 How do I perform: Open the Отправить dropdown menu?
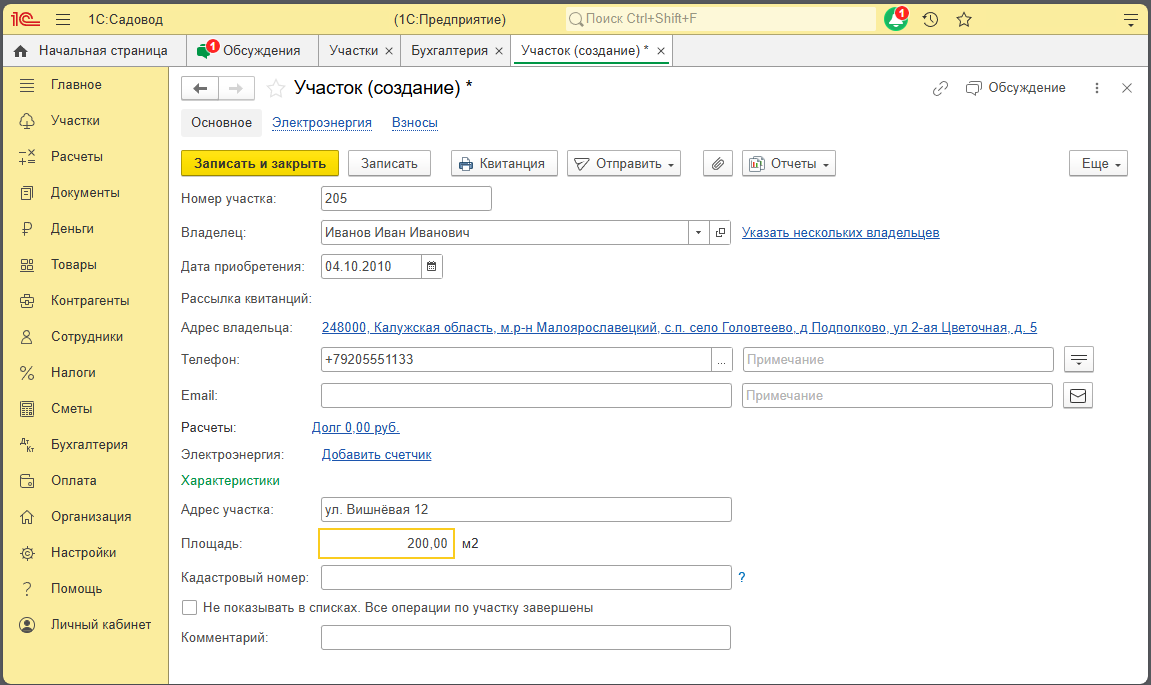point(624,164)
